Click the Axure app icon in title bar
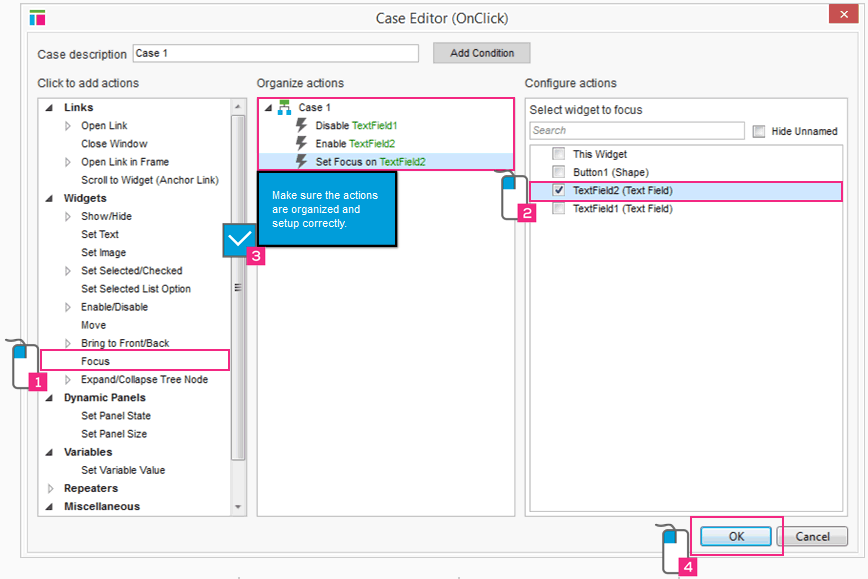Viewport: 868px width, 579px height. [x=38, y=17]
